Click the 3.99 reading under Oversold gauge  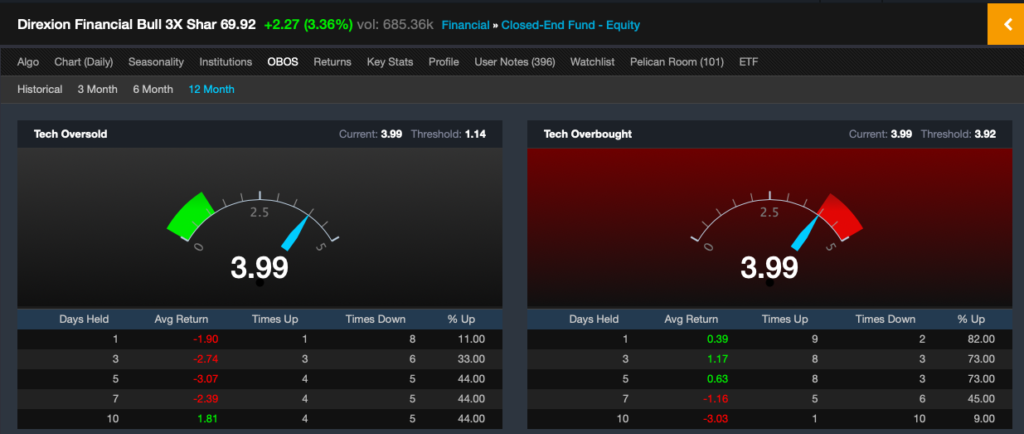(x=259, y=268)
